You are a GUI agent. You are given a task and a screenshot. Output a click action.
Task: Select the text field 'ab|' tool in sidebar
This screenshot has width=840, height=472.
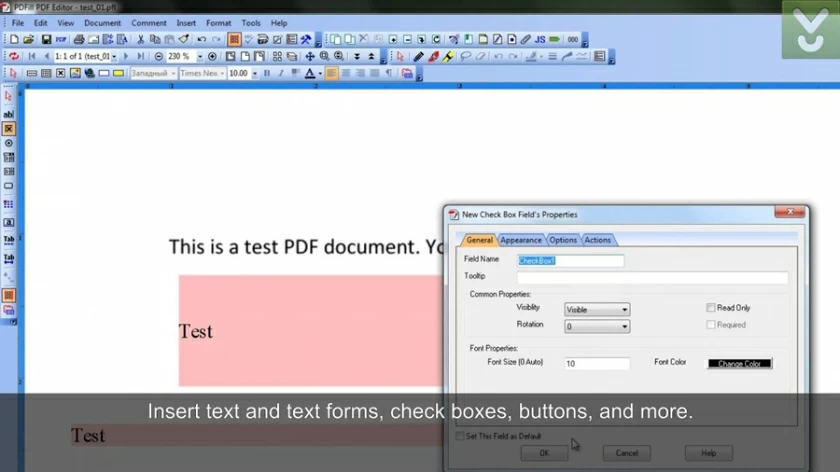[9, 114]
